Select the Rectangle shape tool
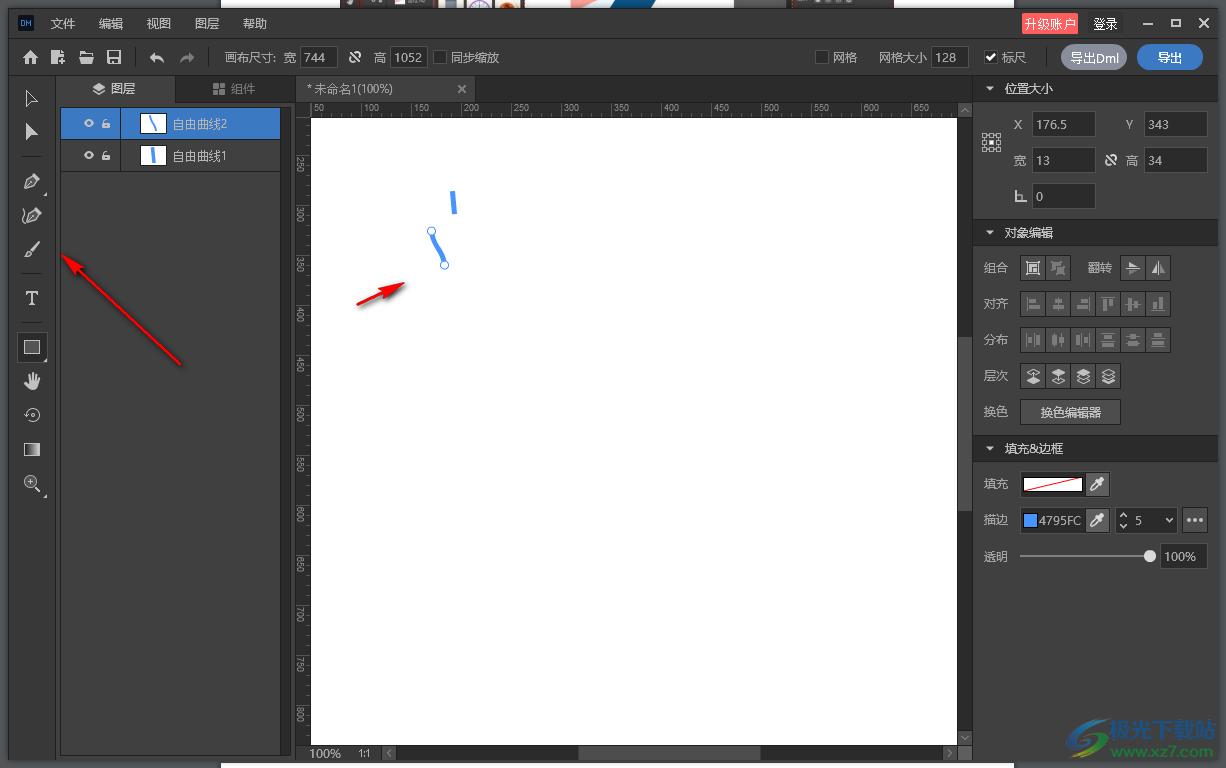1226x768 pixels. (31, 347)
